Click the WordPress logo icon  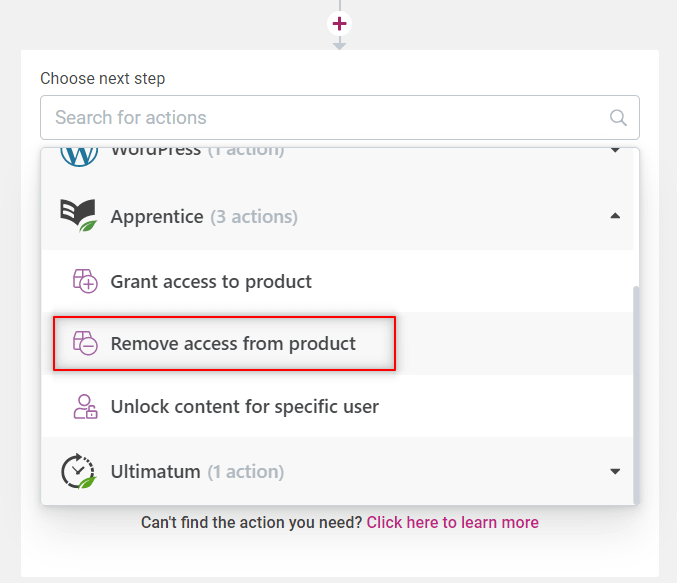[x=79, y=156]
